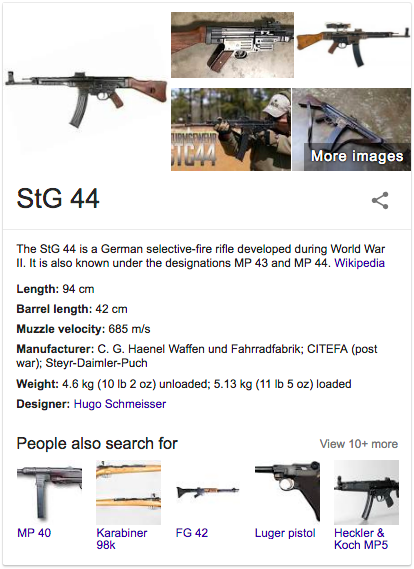
Task: Click the Karabiner 98k rifle image
Action: pyautogui.click(x=128, y=492)
